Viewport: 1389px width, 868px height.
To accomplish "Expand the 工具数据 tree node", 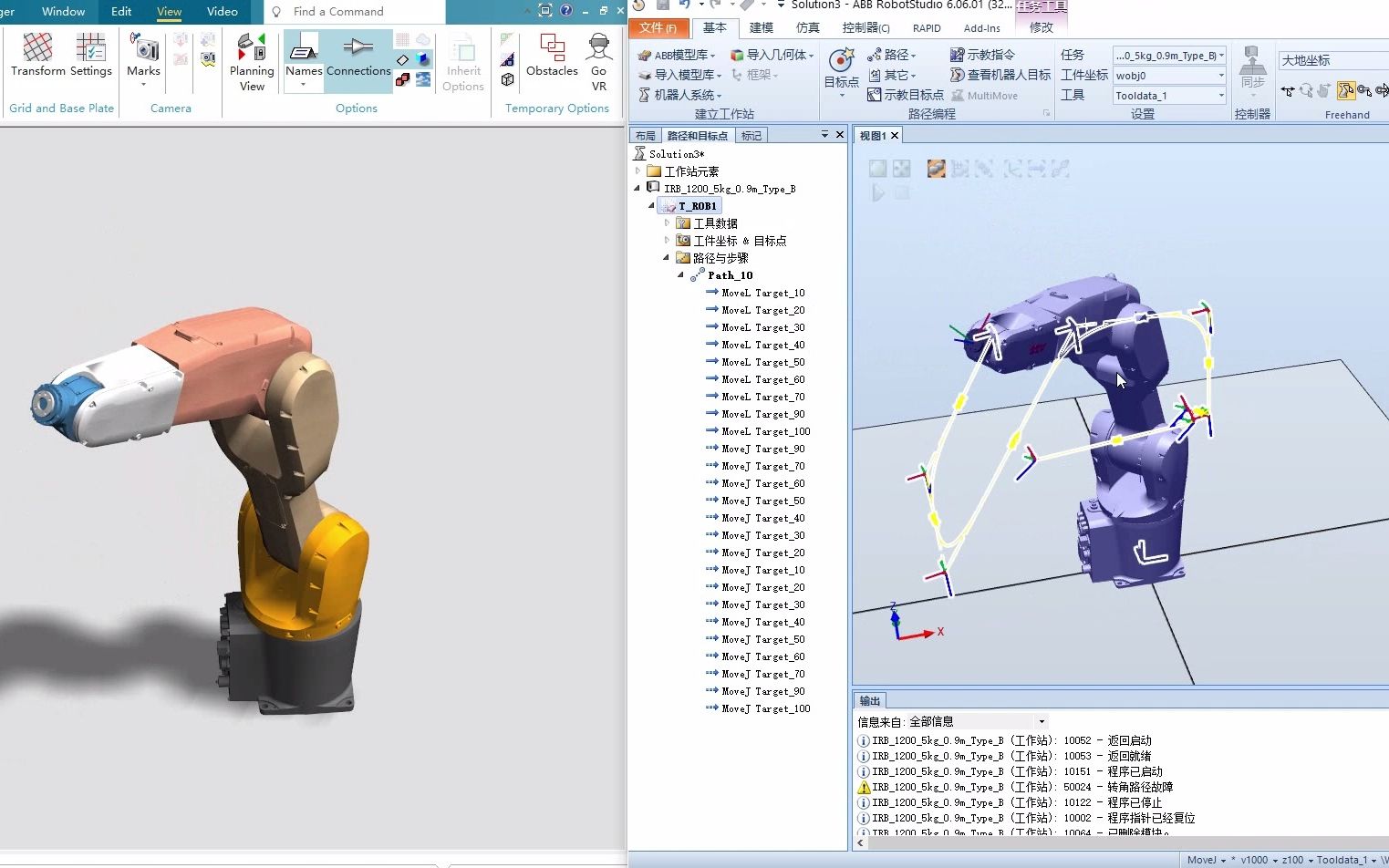I will [667, 223].
